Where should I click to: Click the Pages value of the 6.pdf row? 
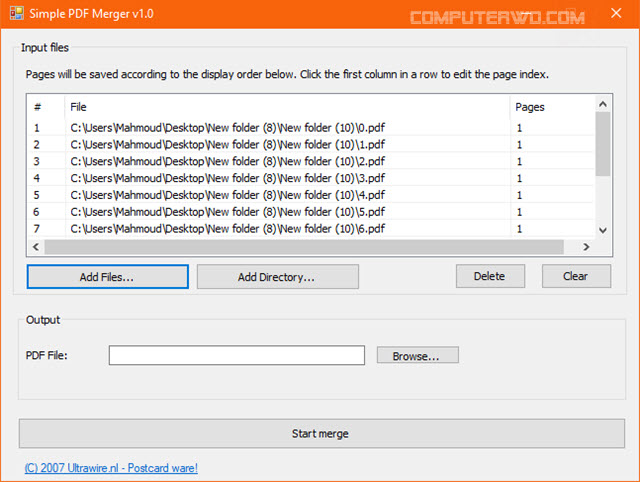click(519, 229)
